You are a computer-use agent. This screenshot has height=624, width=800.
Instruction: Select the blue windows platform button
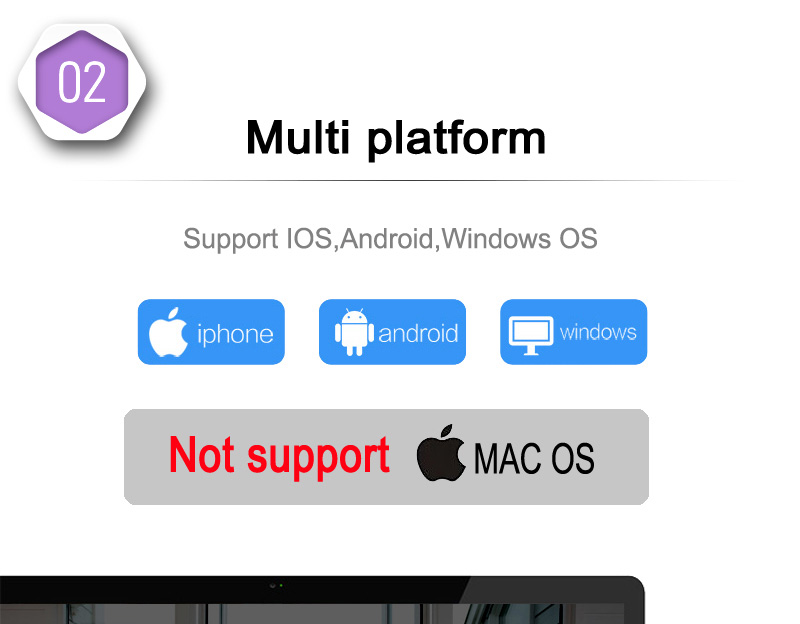[573, 332]
